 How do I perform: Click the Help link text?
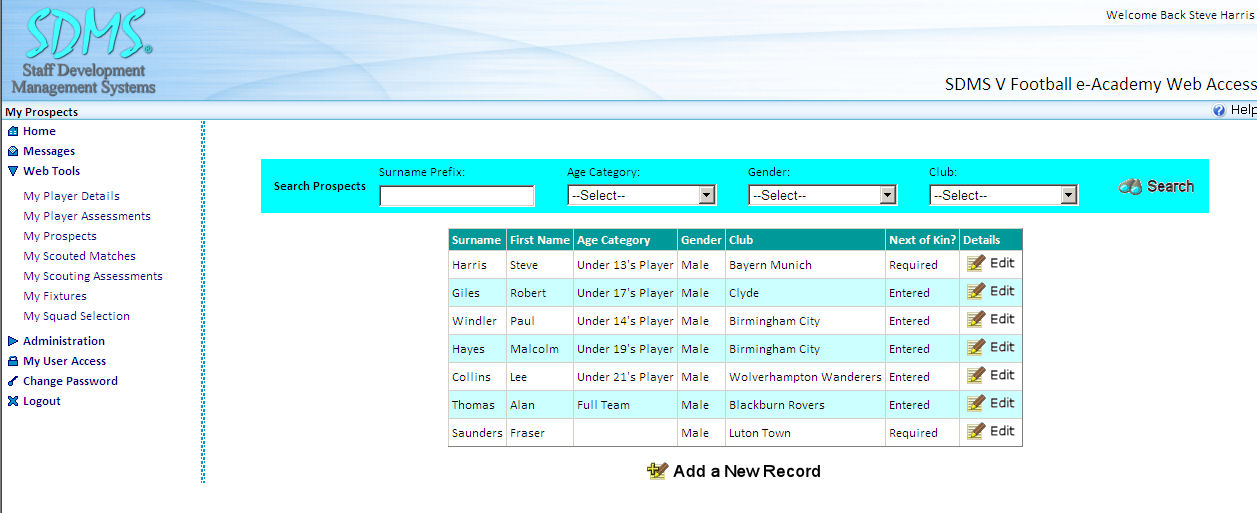[x=1243, y=110]
